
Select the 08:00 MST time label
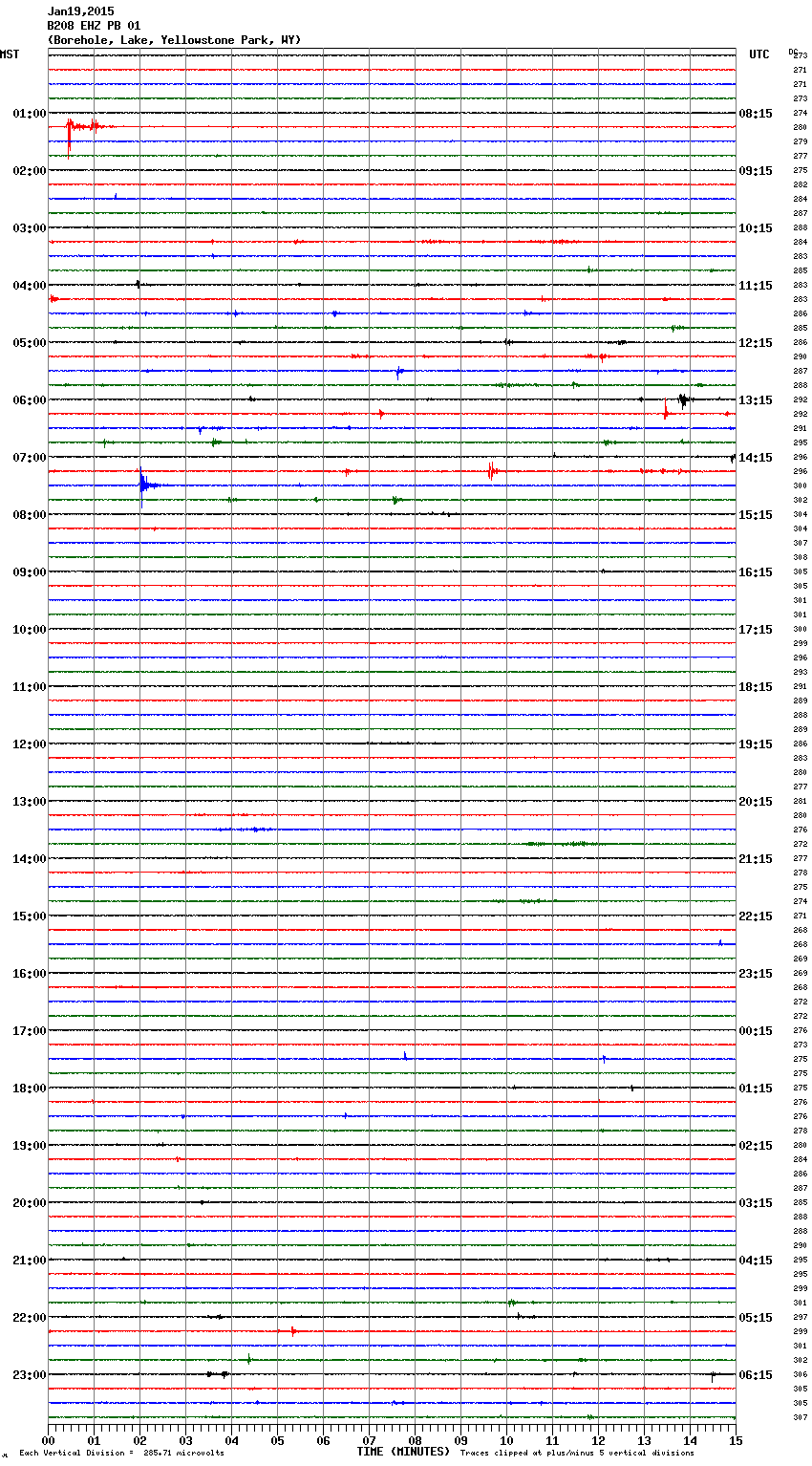[x=29, y=515]
